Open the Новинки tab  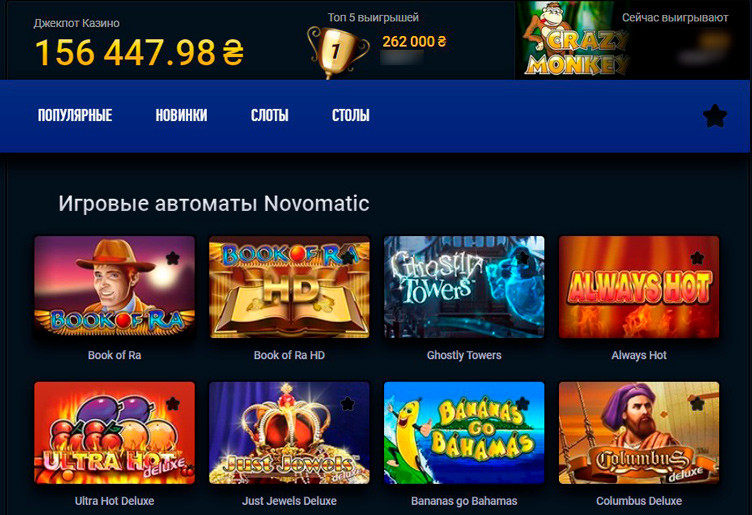click(181, 116)
